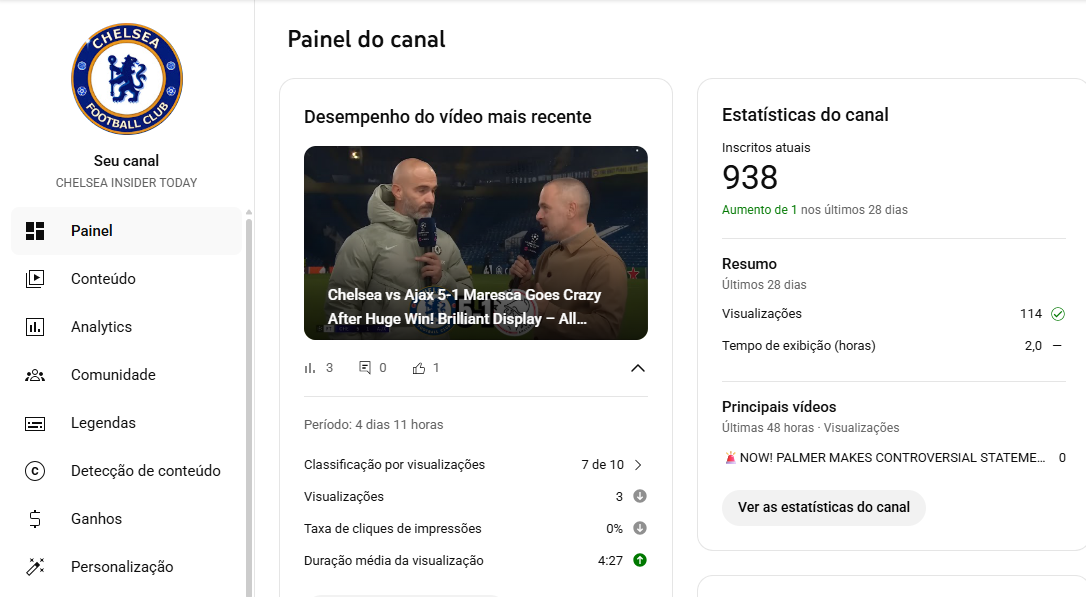Open Personalização in the sidebar
This screenshot has width=1086, height=597.
[x=127, y=567]
